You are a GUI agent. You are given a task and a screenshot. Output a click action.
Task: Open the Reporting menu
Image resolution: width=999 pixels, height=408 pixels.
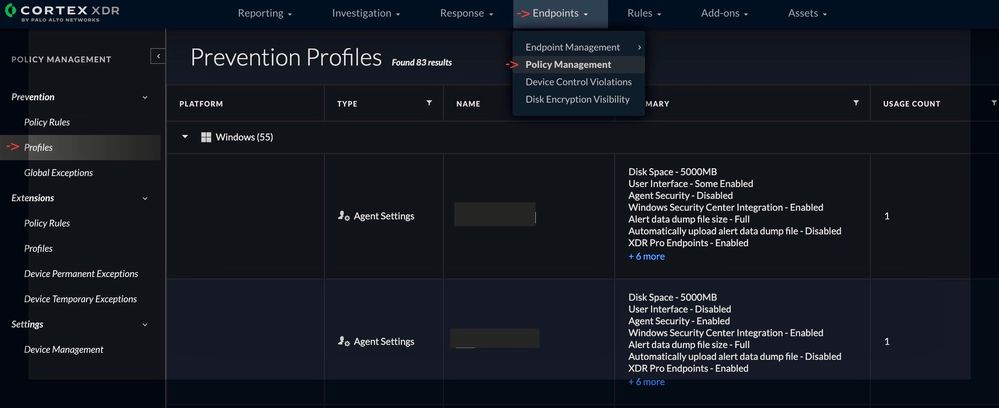[264, 14]
